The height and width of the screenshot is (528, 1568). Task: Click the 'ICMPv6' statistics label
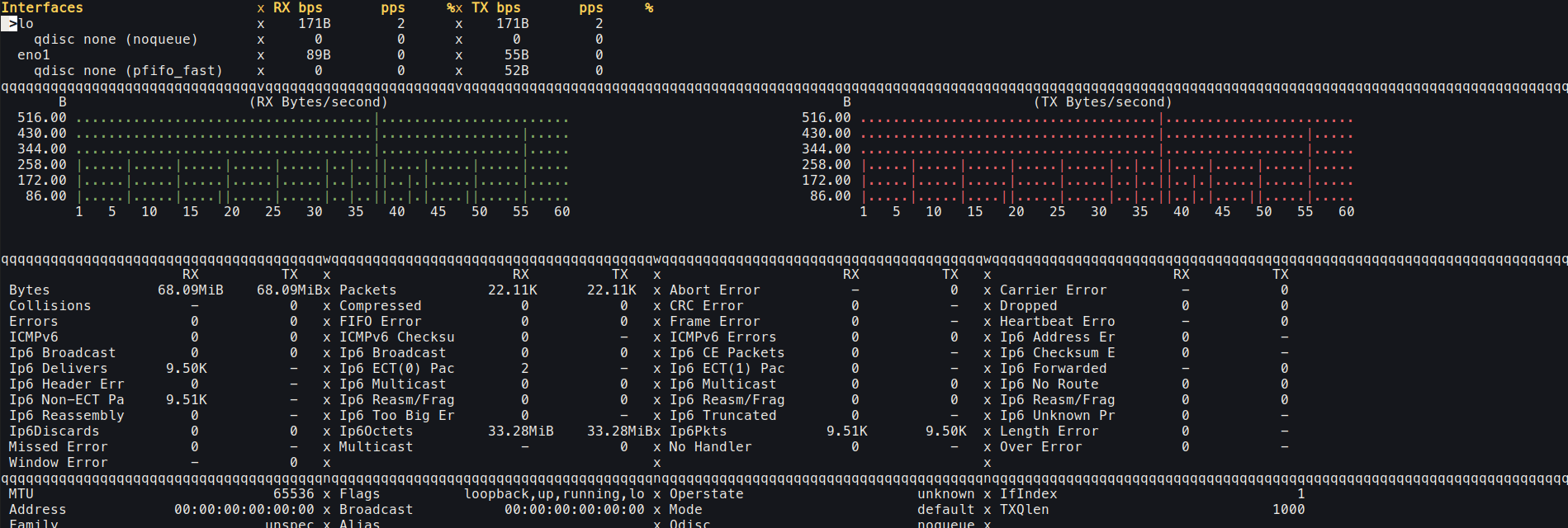[34, 337]
